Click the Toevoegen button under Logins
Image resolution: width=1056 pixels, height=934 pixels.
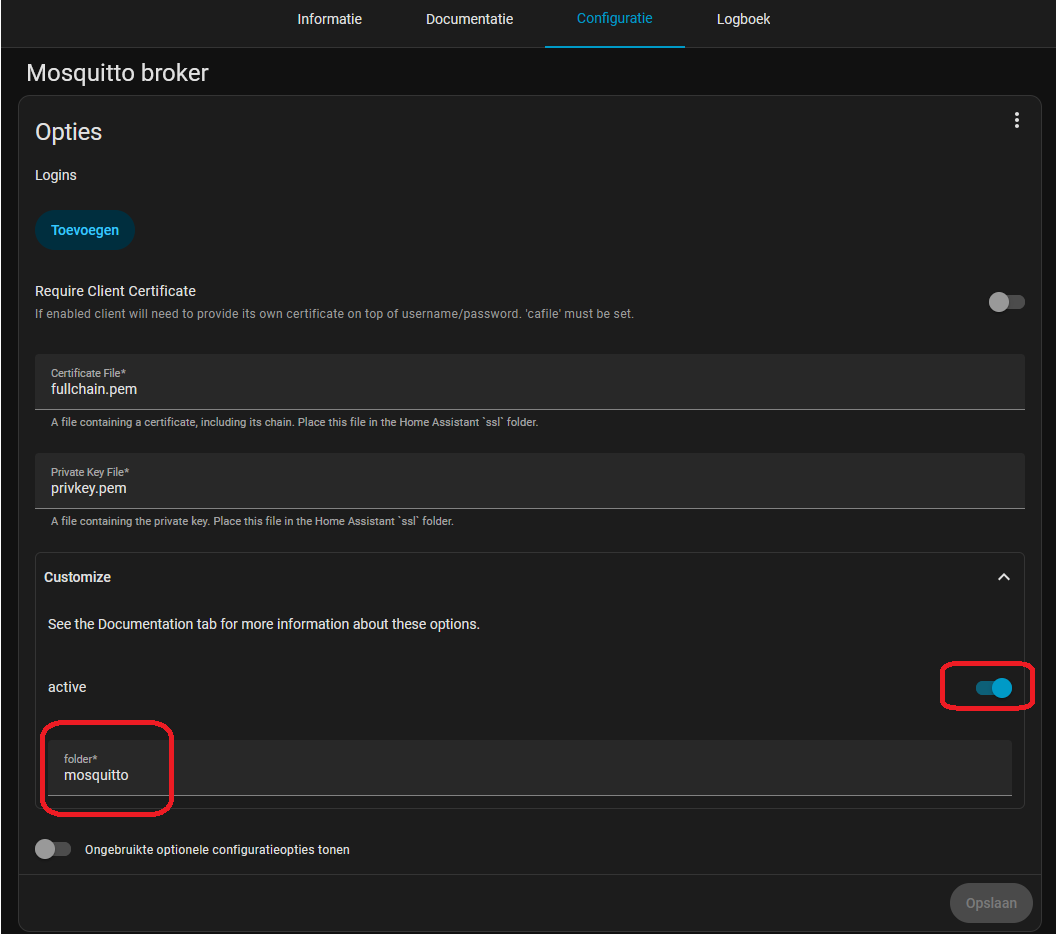[x=85, y=230]
